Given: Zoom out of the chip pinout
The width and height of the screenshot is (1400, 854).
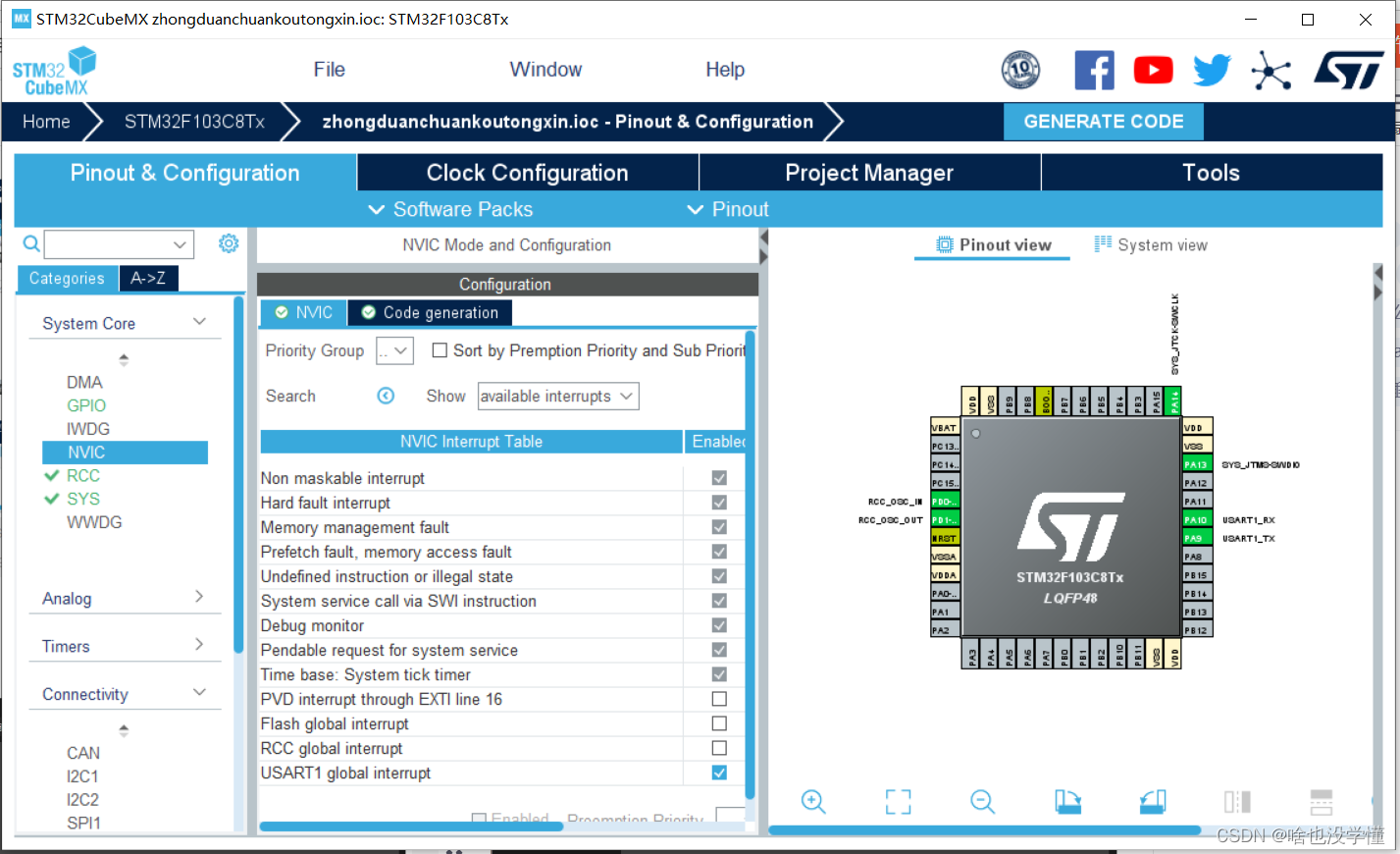Looking at the screenshot, I should pyautogui.click(x=982, y=802).
